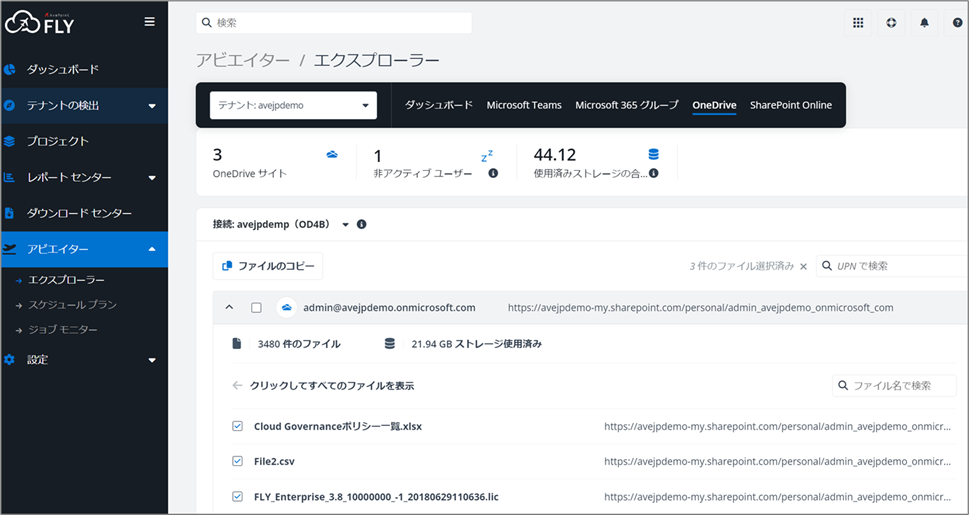
Task: Switch to the SharePoint Online tab
Action: 791,105
